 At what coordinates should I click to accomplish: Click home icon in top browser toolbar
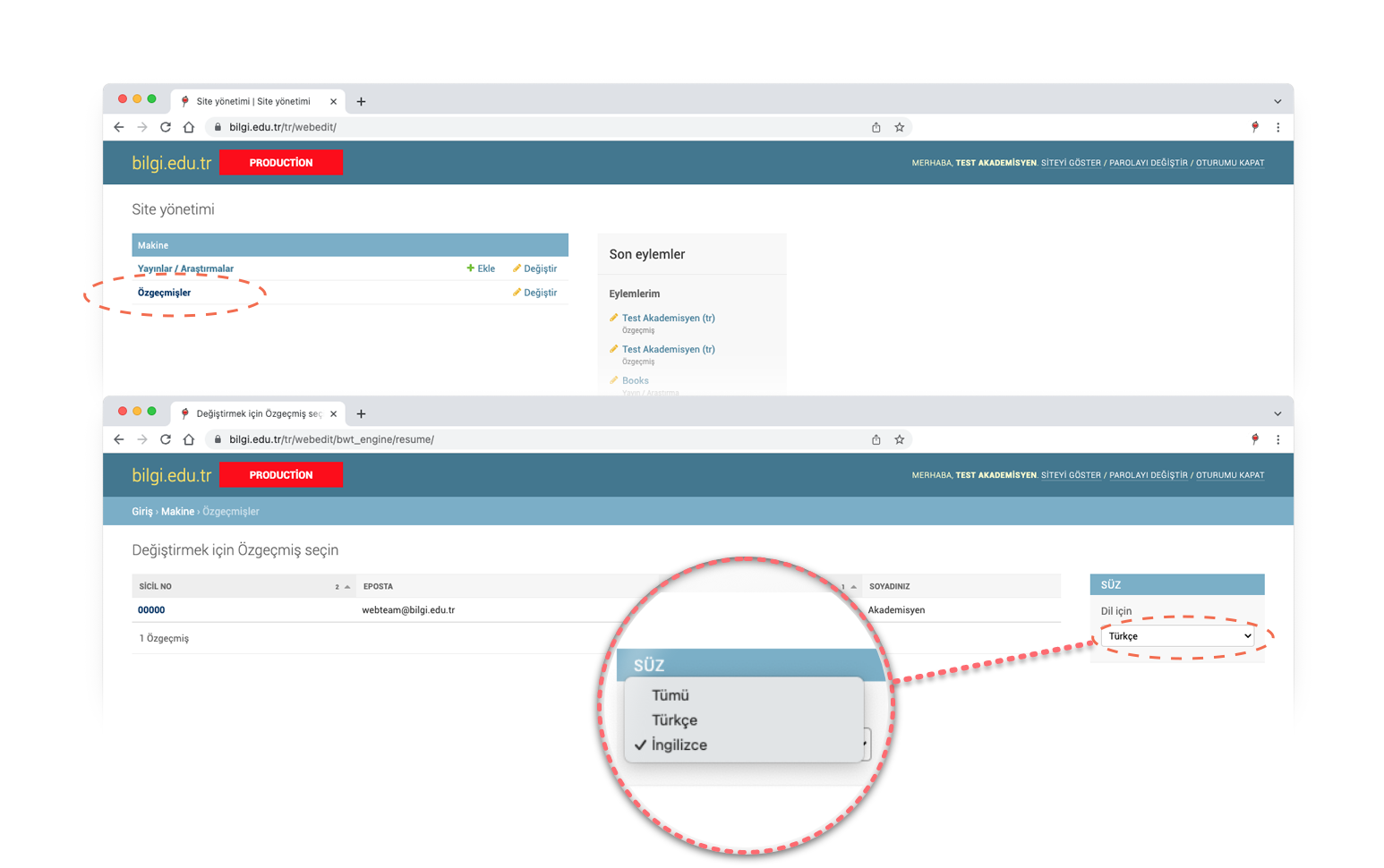189,127
